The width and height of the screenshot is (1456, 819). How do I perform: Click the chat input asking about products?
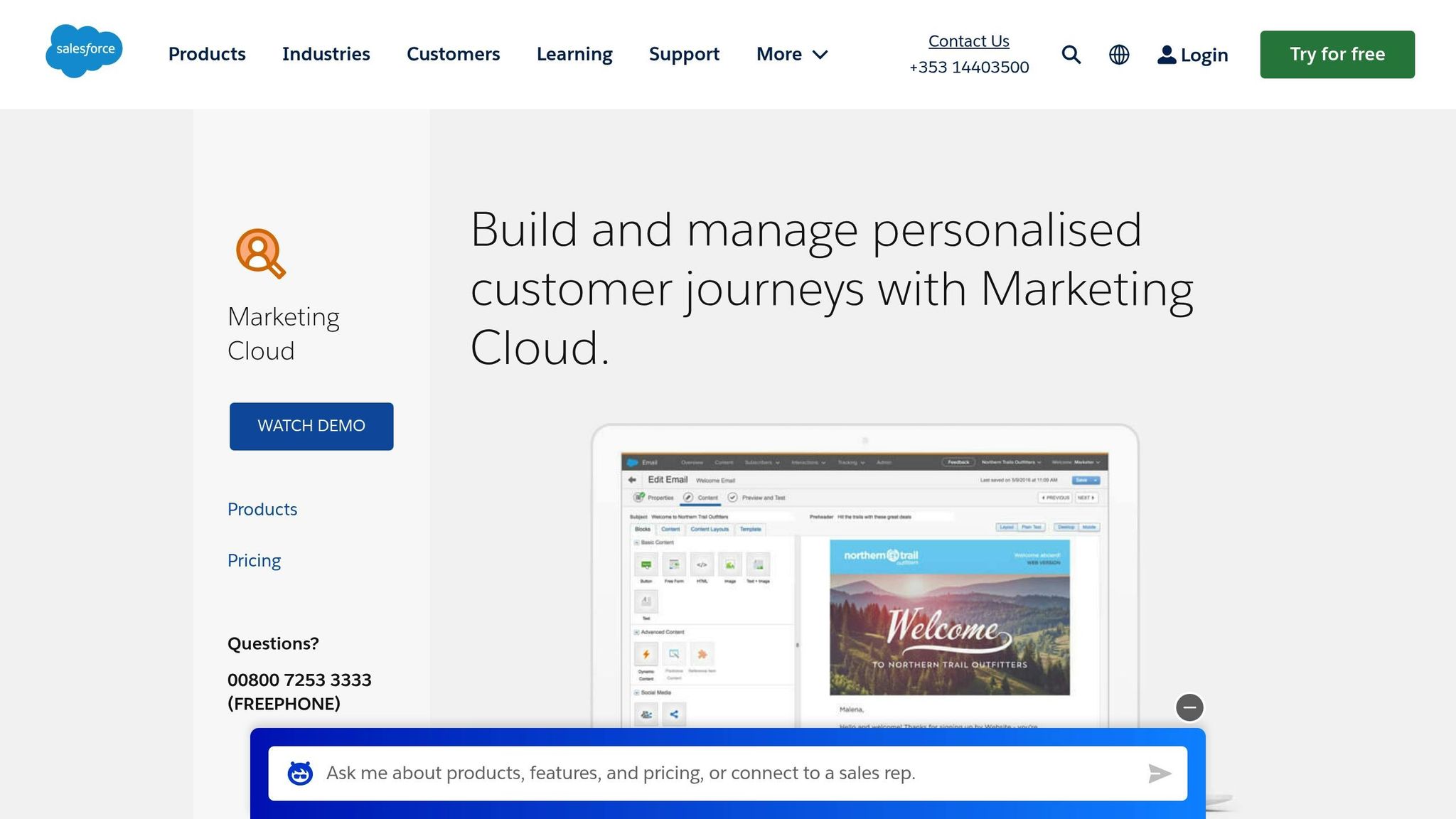pos(727,773)
